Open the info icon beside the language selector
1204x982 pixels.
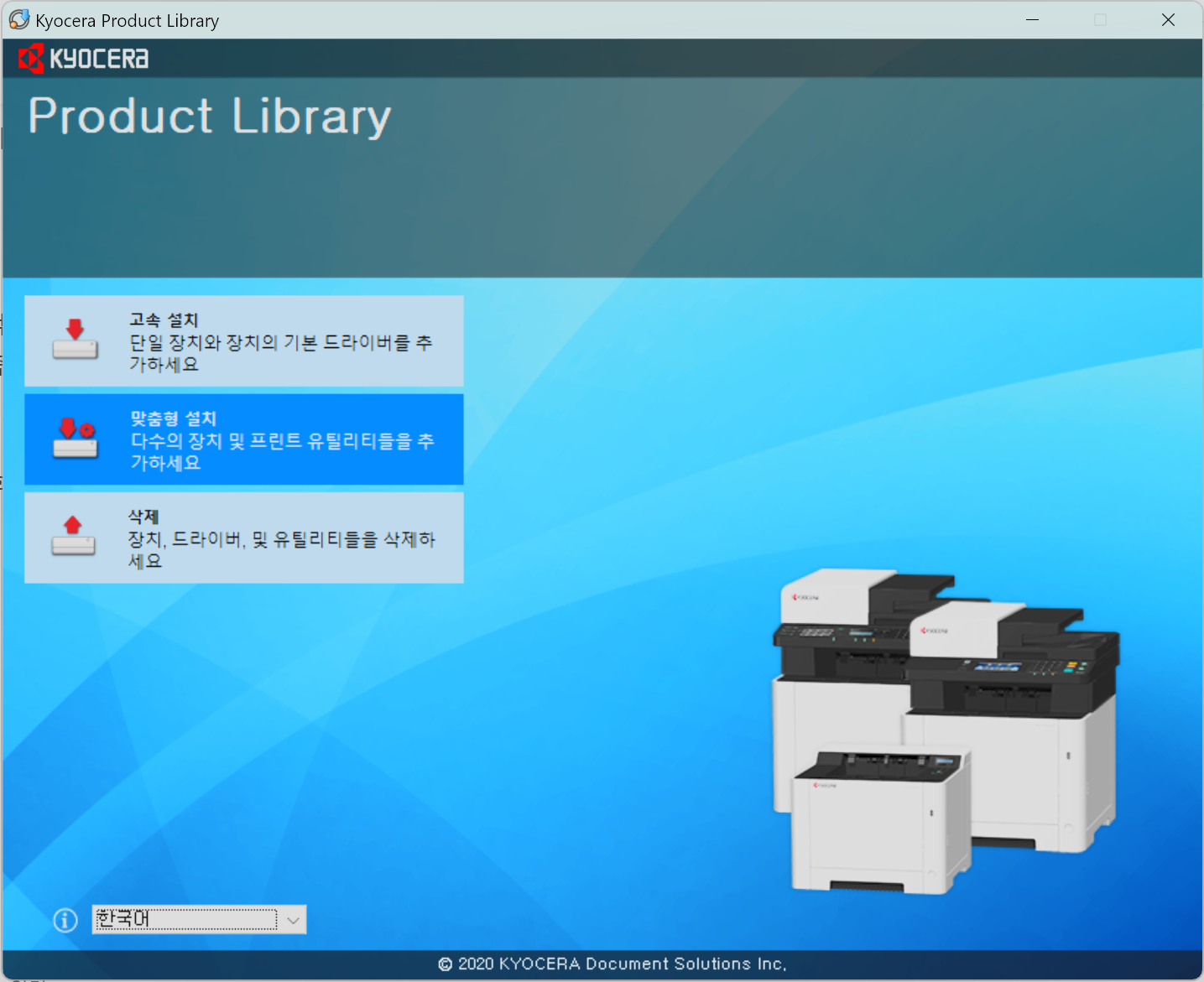(65, 920)
